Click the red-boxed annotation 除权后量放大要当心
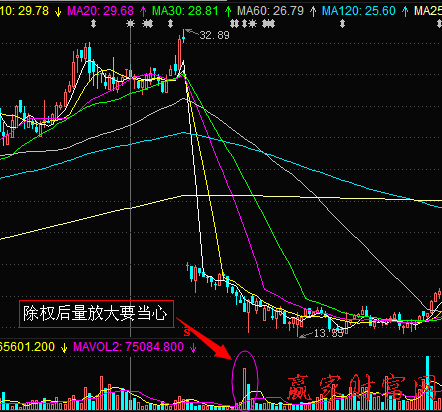The height and width of the screenshot is (412, 442). pos(96,314)
